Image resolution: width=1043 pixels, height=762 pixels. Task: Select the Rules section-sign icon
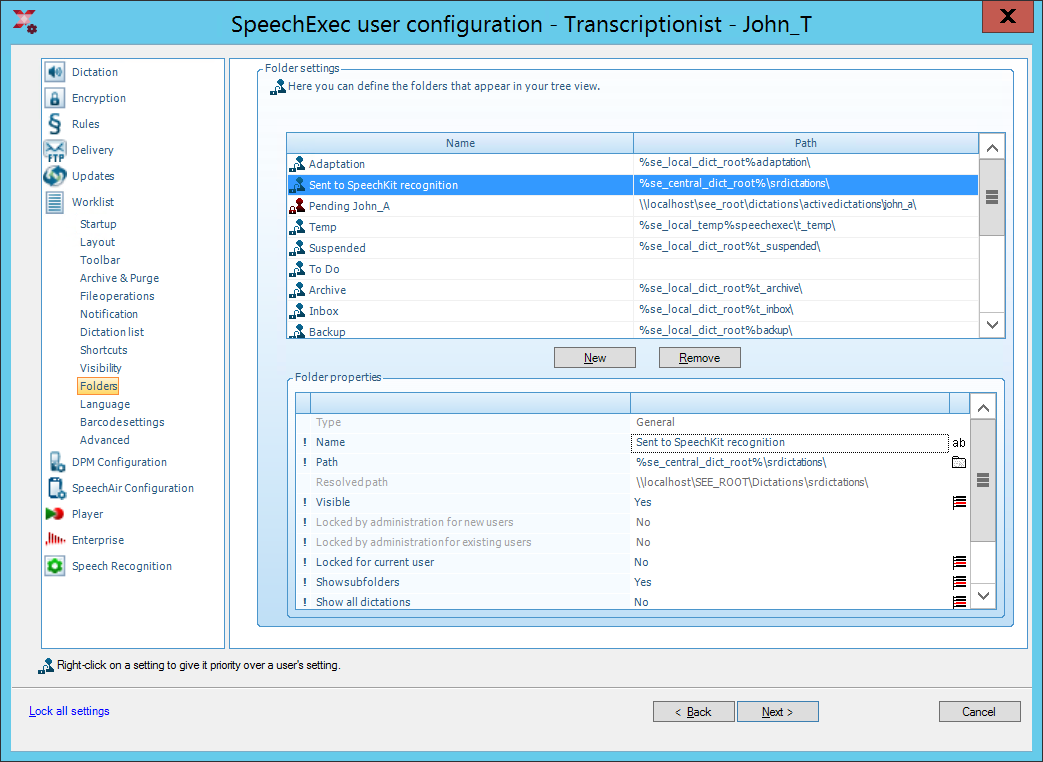(55, 124)
